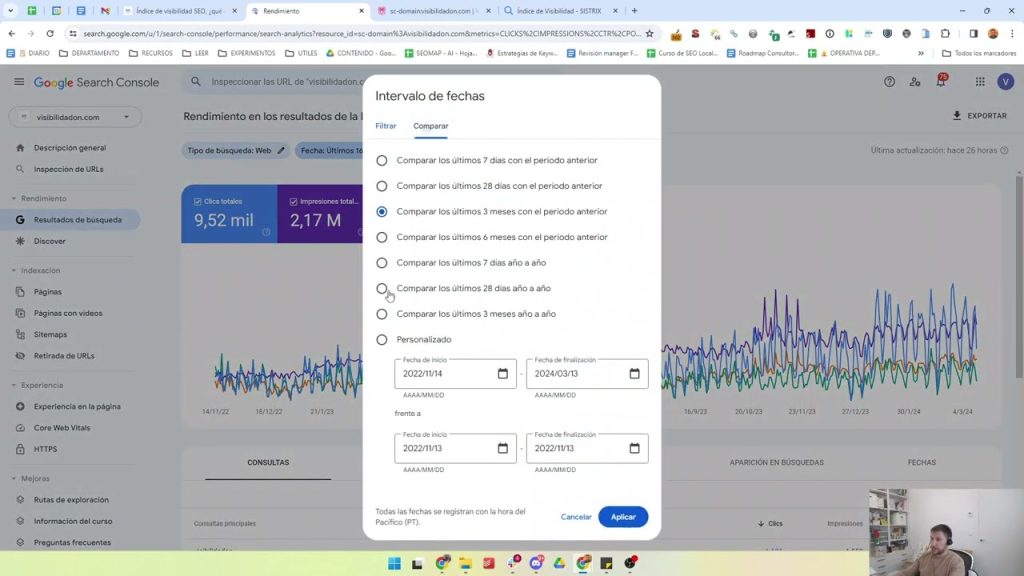Open the FECHAS tab
The height and width of the screenshot is (576, 1024).
pos(921,462)
